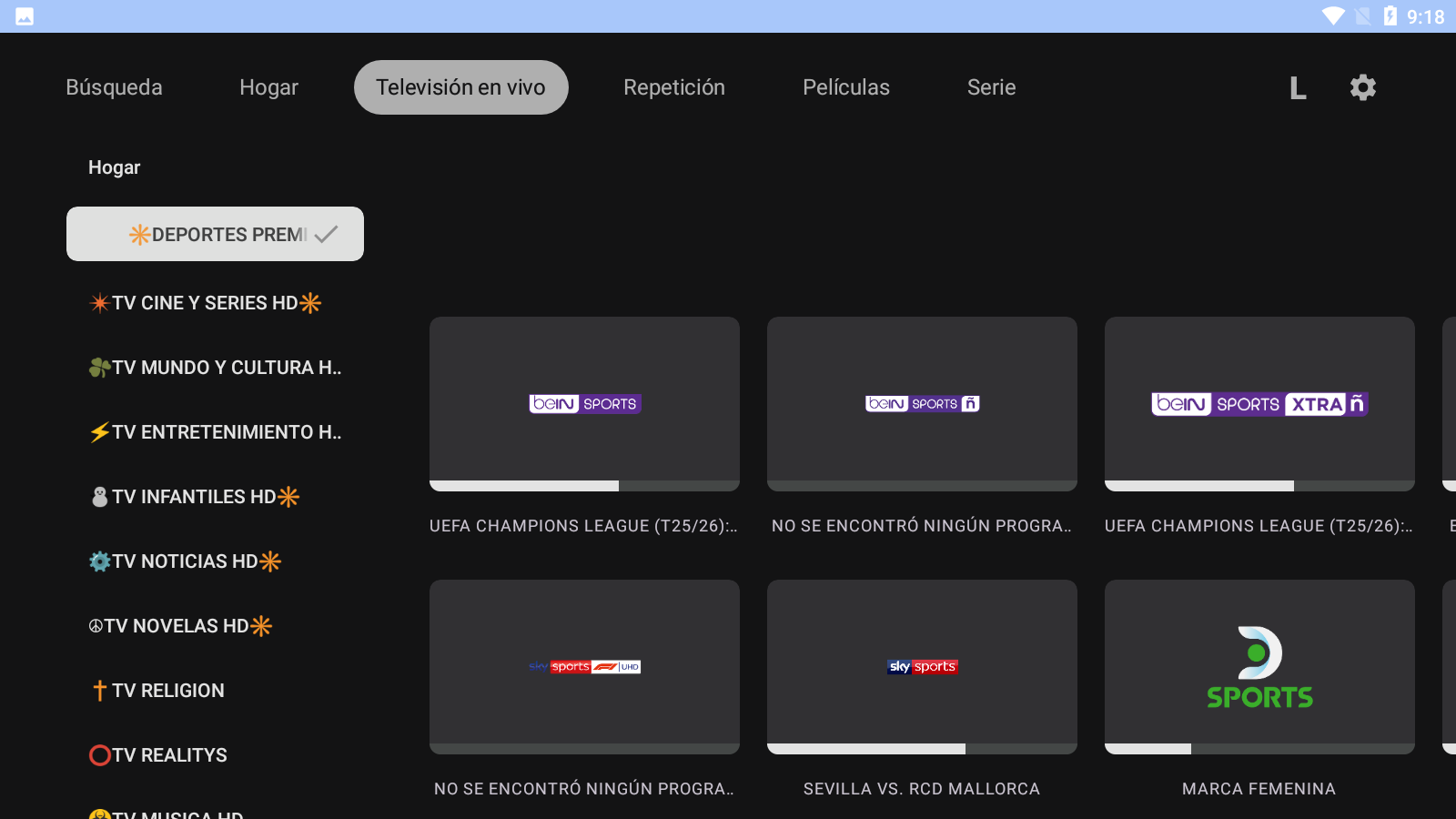Open the Sky Sports channel tile

(922, 666)
